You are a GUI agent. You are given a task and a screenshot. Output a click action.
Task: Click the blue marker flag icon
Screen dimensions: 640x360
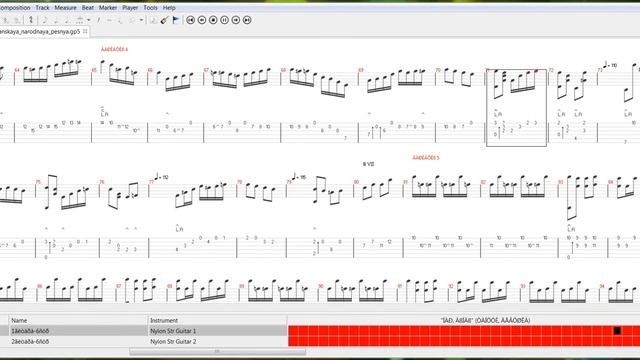pyautogui.click(x=176, y=20)
